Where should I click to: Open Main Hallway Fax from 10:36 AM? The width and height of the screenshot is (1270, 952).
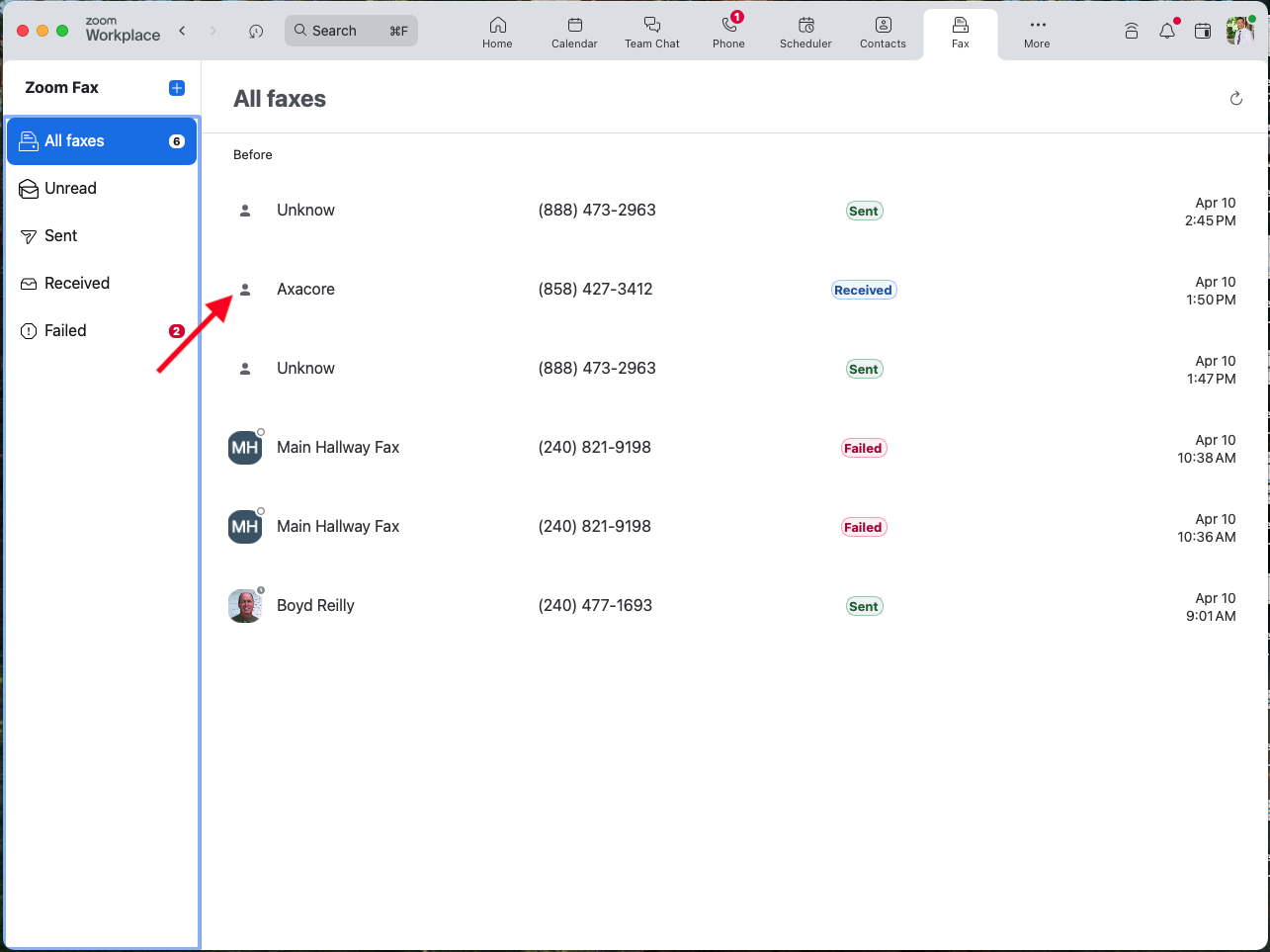733,527
